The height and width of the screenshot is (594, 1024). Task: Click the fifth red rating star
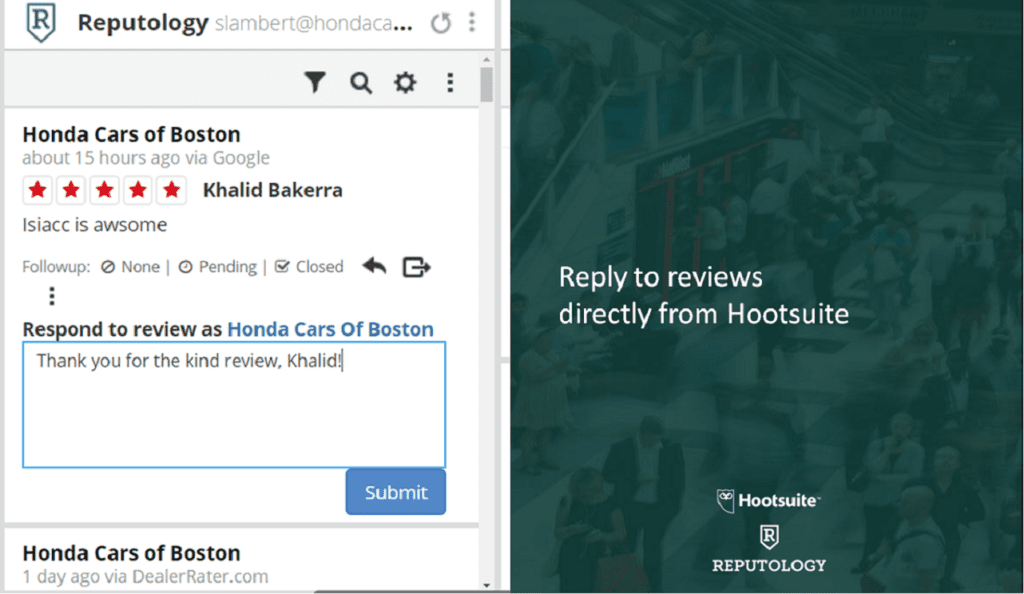[172, 190]
